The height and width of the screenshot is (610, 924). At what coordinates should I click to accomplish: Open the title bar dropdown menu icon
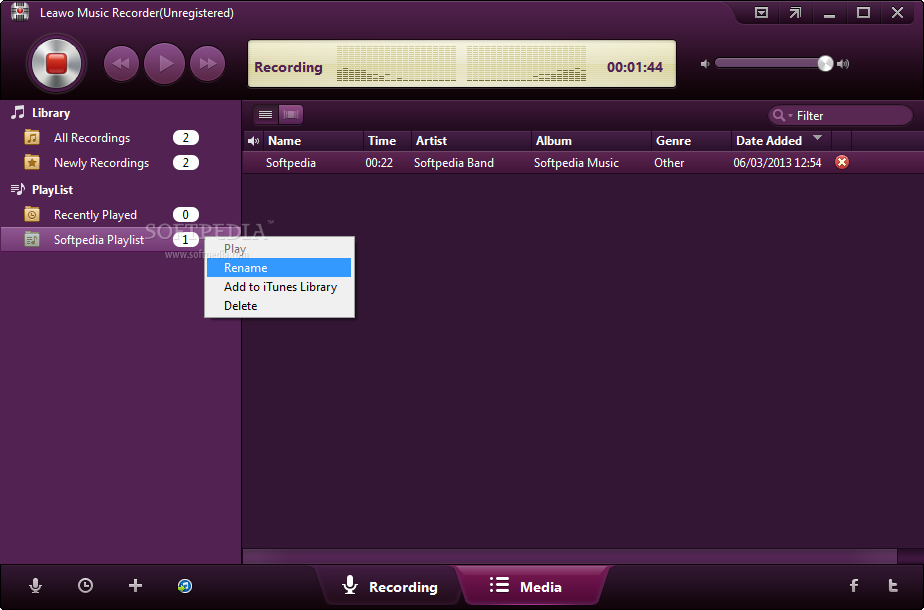click(x=761, y=12)
